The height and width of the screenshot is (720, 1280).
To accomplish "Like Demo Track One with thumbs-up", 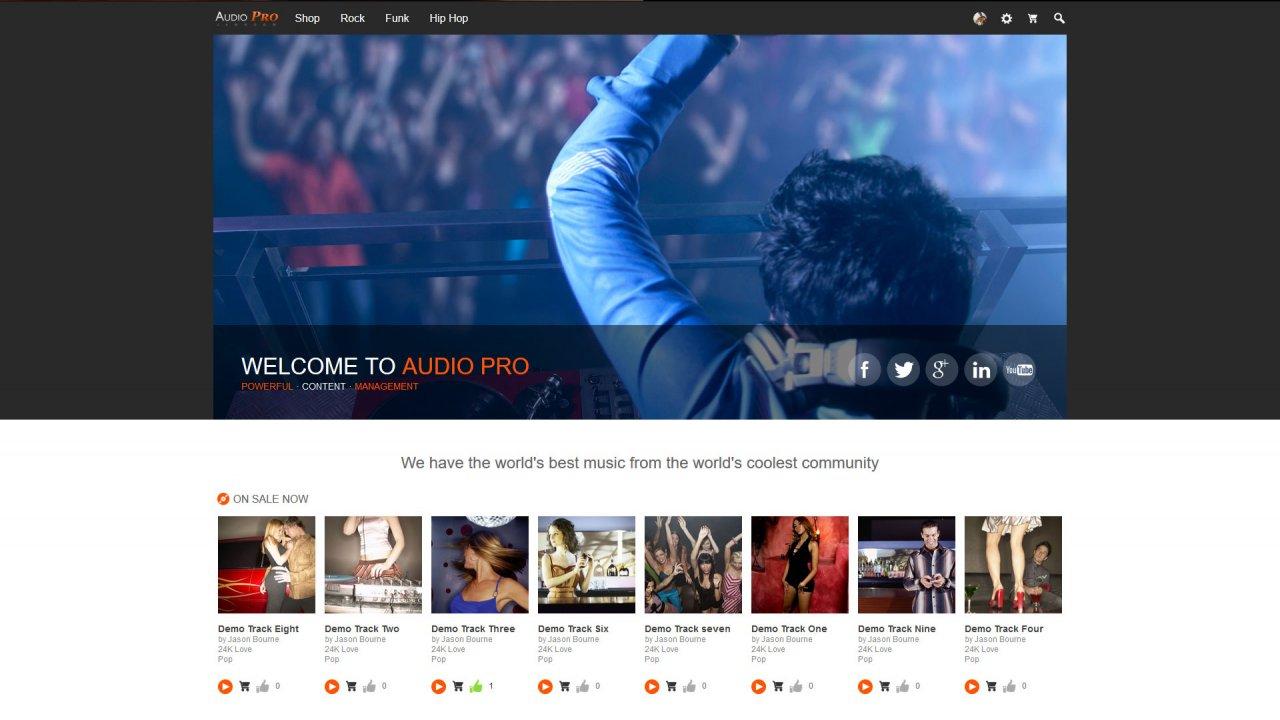I will [796, 686].
